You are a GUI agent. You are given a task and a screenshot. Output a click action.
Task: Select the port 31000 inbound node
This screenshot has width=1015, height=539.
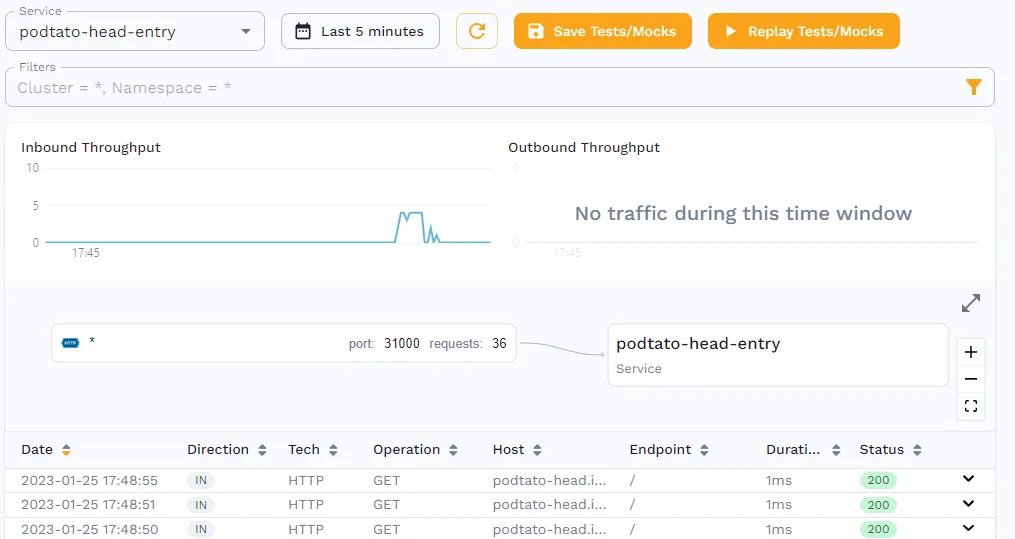pyautogui.click(x=284, y=343)
